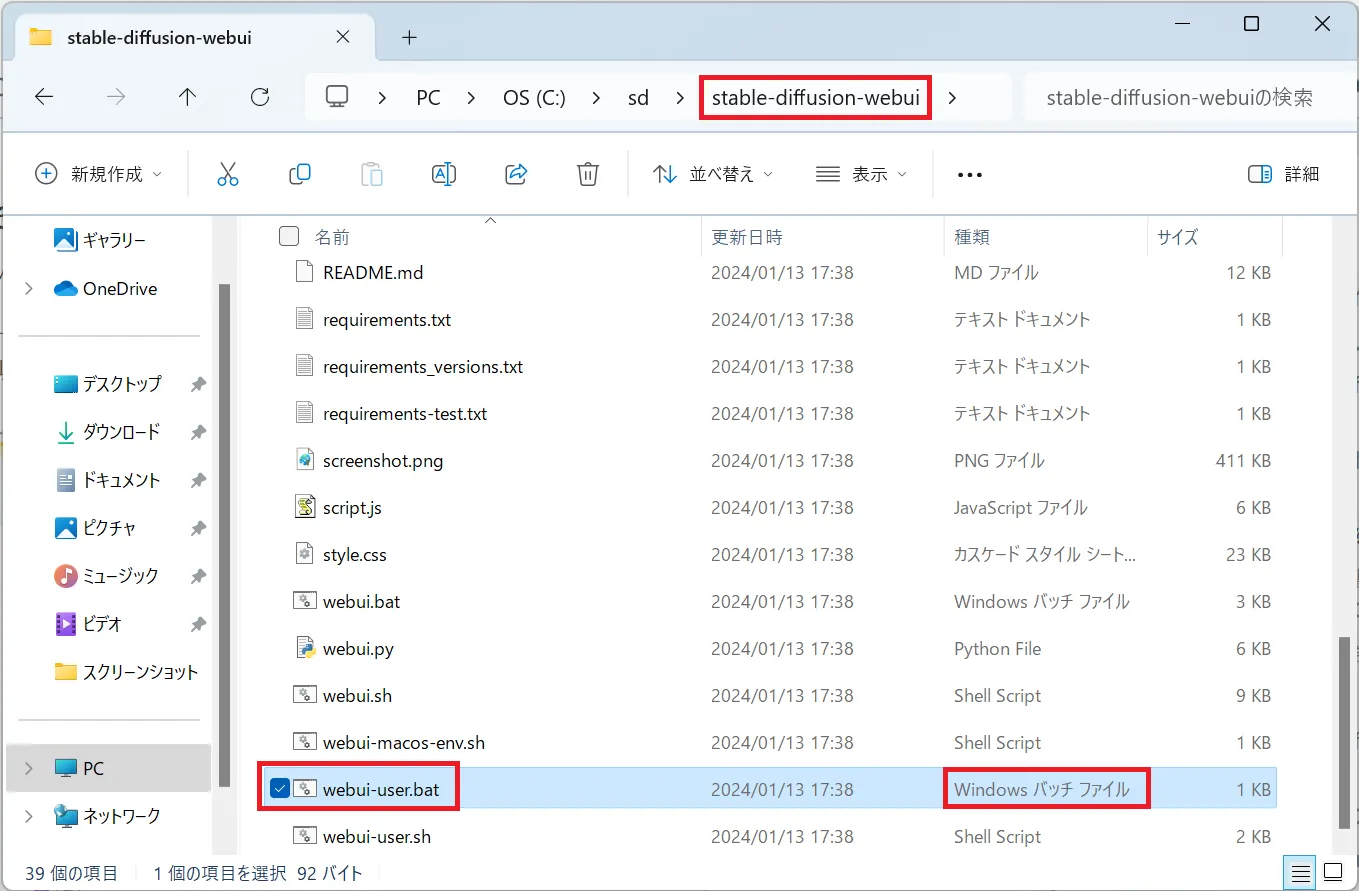Open ピクチャ in navigation pane

coord(95,528)
